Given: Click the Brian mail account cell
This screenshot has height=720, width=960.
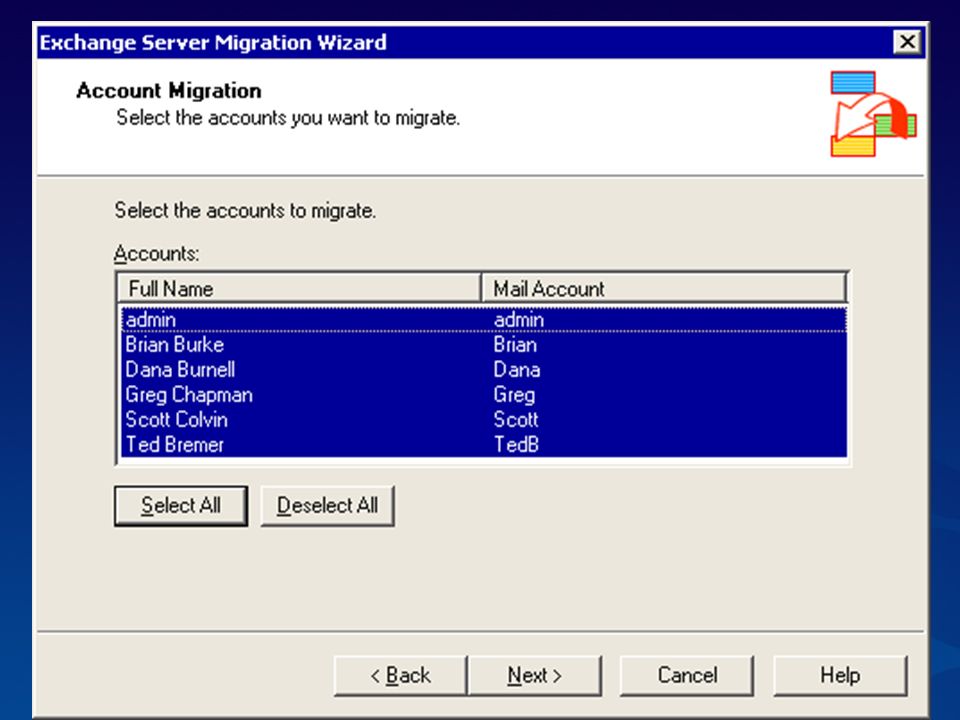Looking at the screenshot, I should [515, 345].
